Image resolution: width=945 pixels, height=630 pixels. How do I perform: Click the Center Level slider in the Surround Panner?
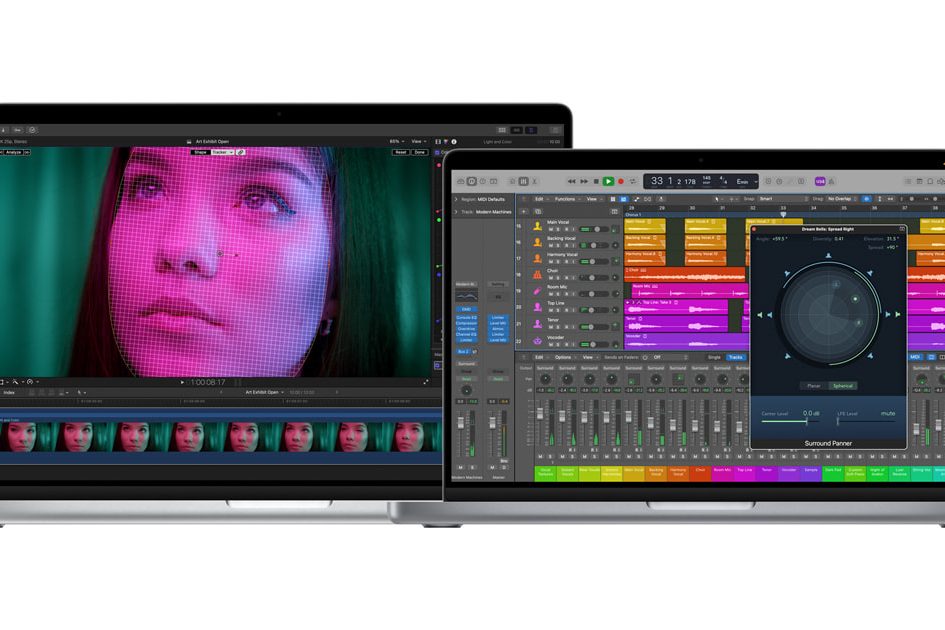pyautogui.click(x=805, y=421)
